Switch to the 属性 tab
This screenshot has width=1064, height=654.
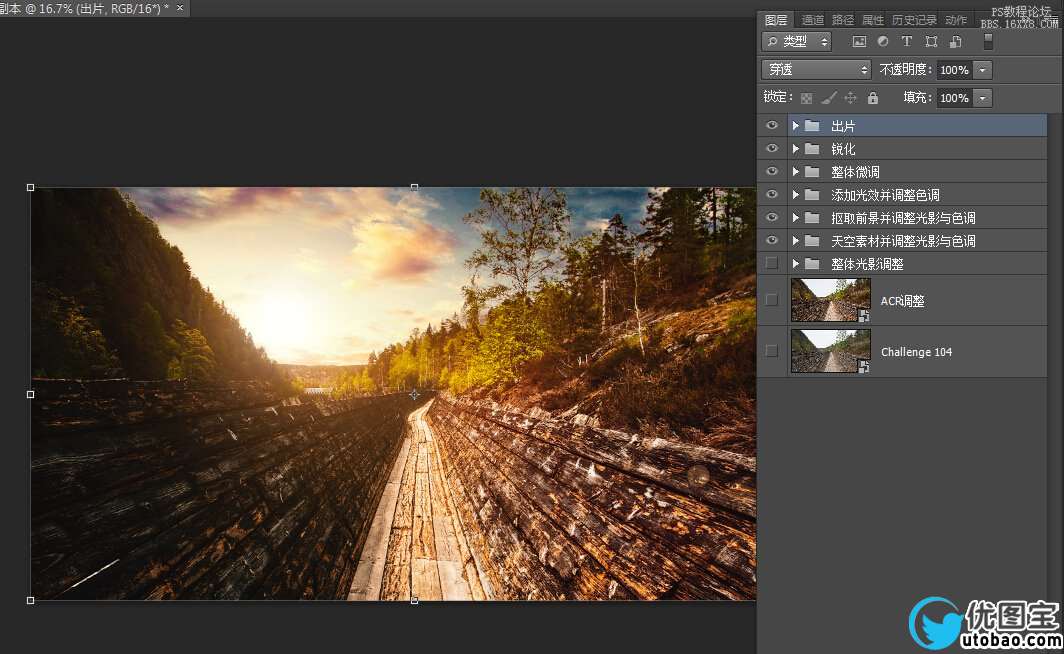click(873, 20)
